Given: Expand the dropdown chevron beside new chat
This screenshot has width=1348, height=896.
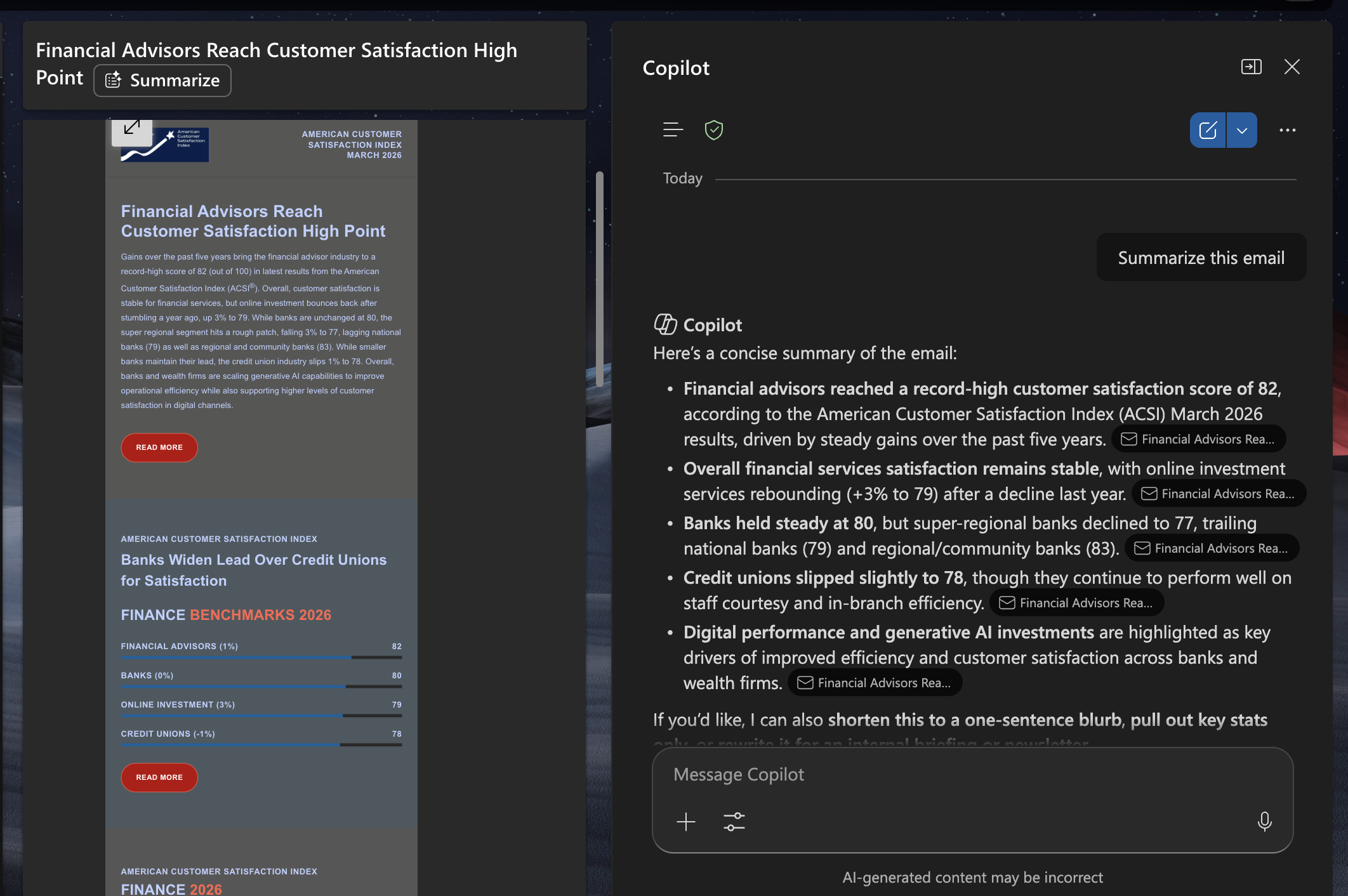Looking at the screenshot, I should click(1242, 130).
